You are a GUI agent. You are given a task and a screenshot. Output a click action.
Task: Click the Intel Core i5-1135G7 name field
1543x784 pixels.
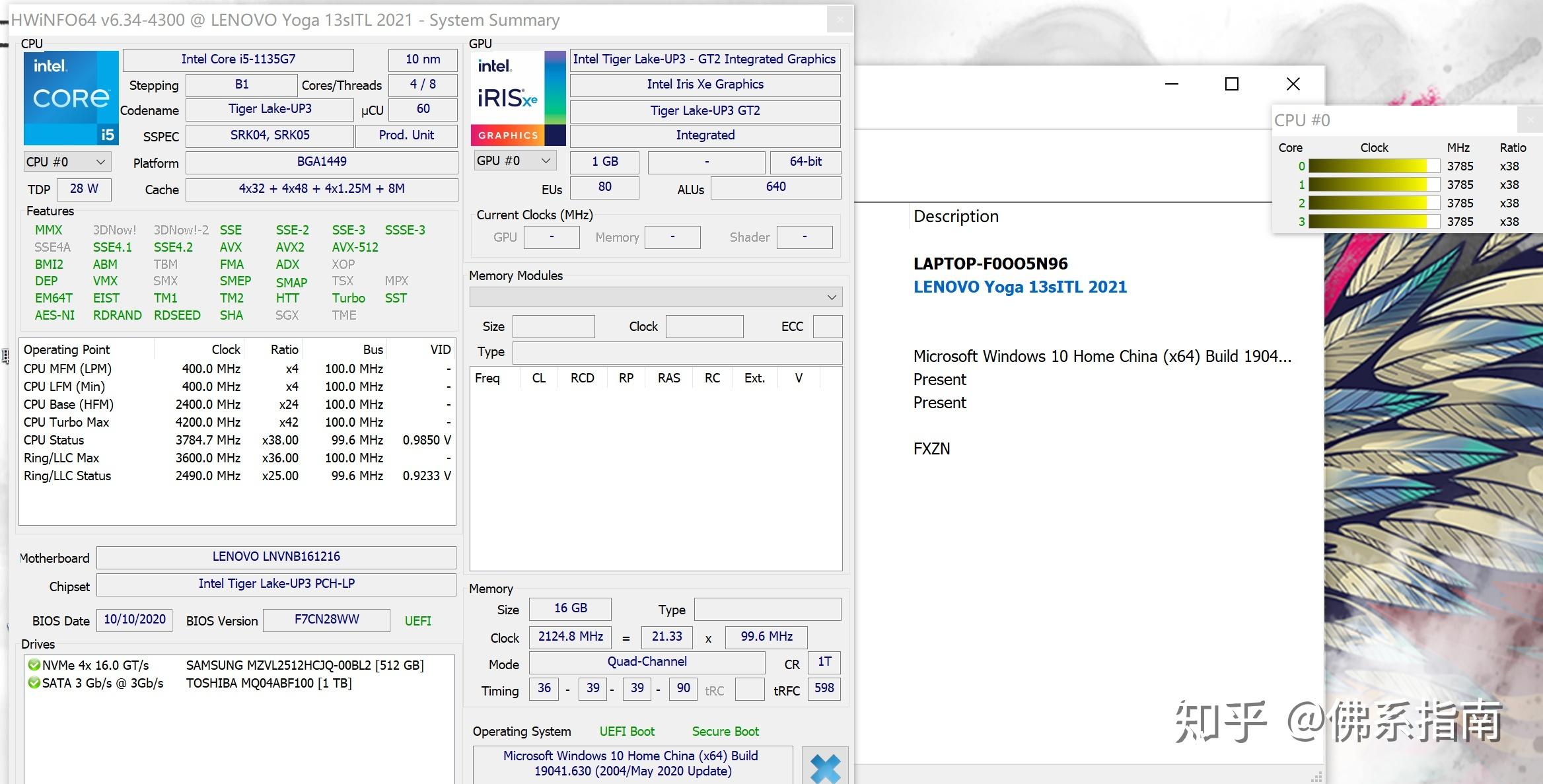238,59
